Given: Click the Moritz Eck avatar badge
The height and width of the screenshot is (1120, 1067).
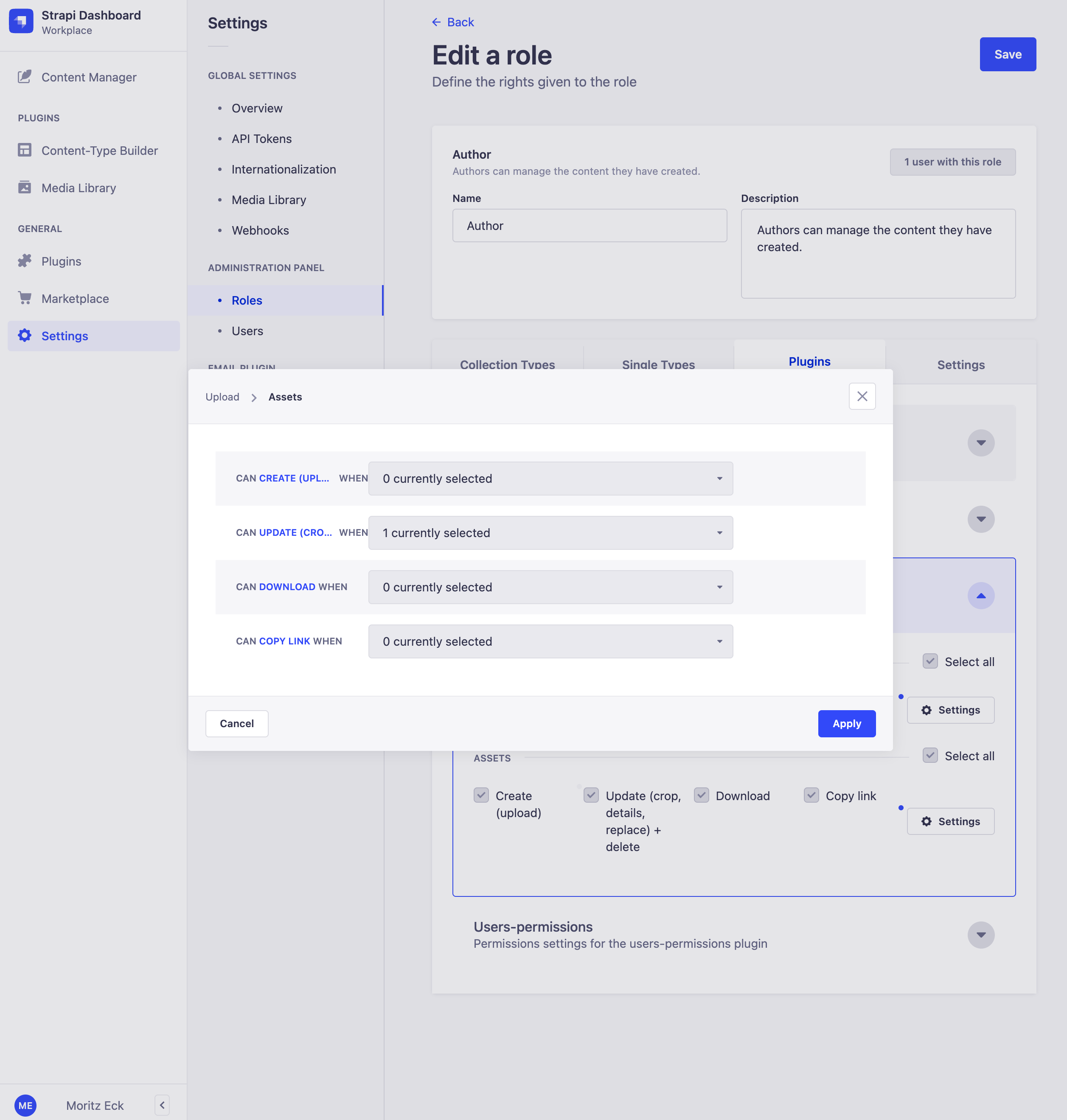Looking at the screenshot, I should click(x=25, y=1105).
